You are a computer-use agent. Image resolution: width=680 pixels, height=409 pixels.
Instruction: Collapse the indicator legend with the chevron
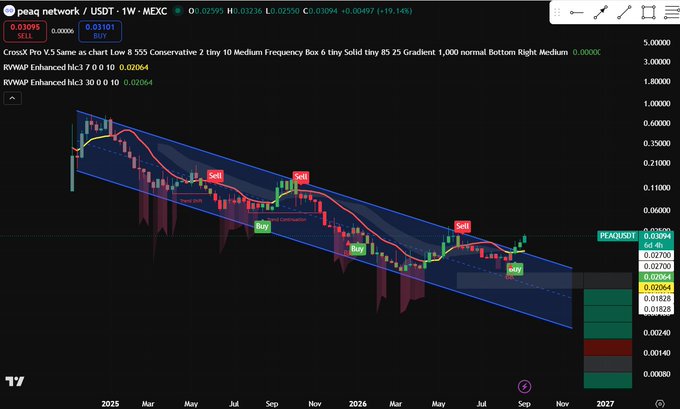pos(12,98)
